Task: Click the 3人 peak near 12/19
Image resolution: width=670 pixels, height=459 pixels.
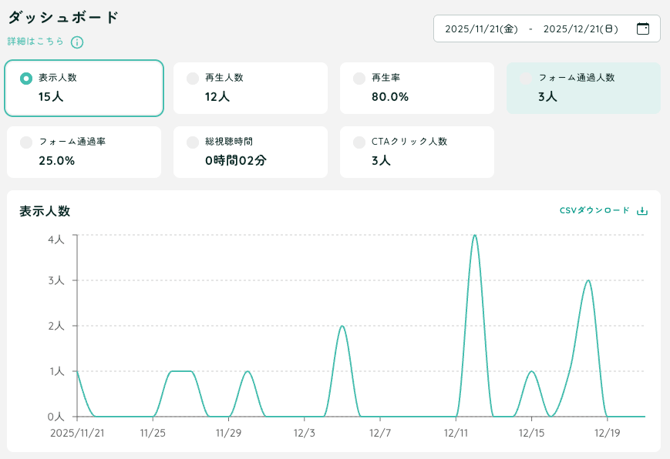Action: click(x=588, y=281)
